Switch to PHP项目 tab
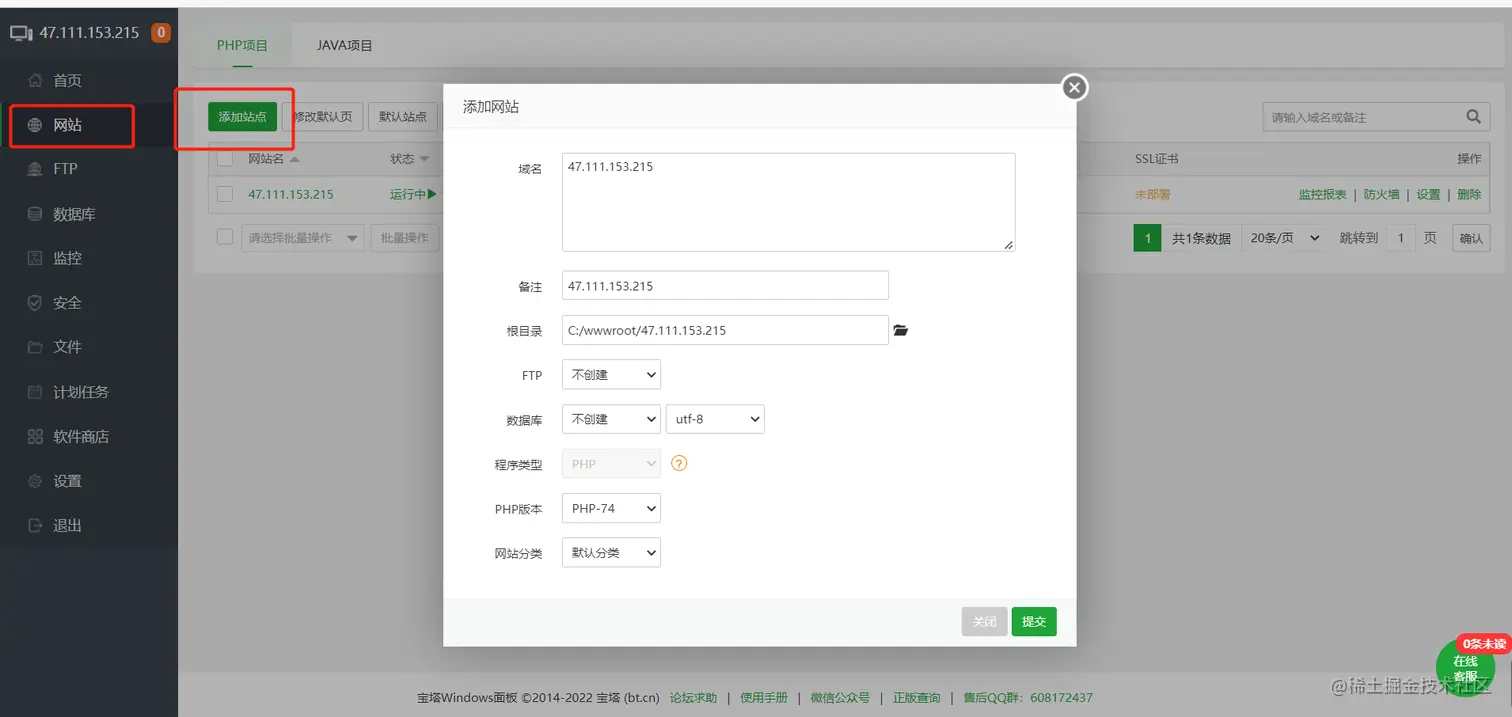This screenshot has width=1512, height=717. coord(242,46)
